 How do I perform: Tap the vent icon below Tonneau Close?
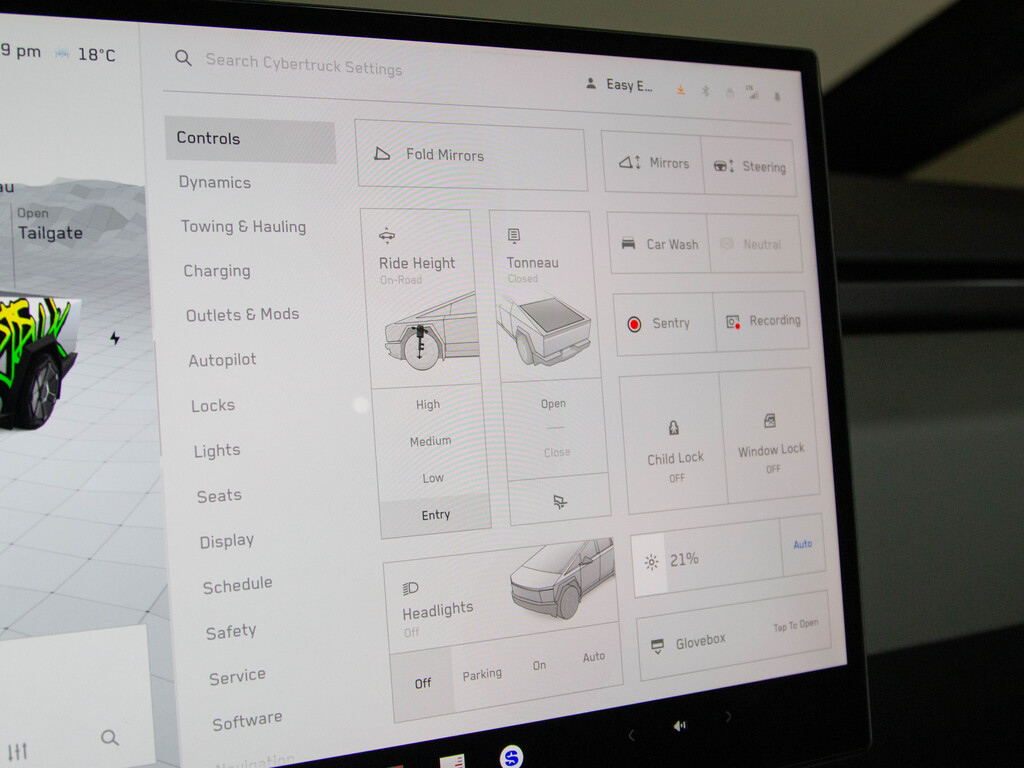tap(560, 502)
